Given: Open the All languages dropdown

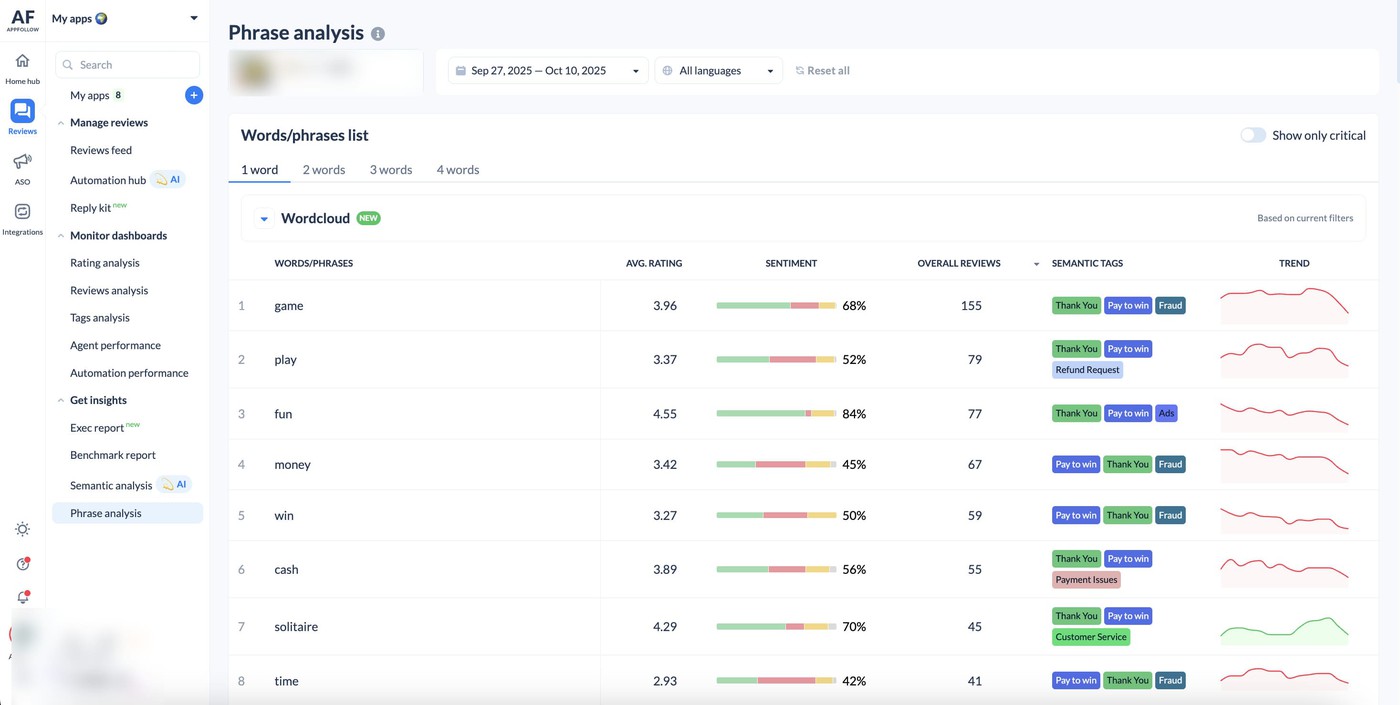Looking at the screenshot, I should pos(718,71).
